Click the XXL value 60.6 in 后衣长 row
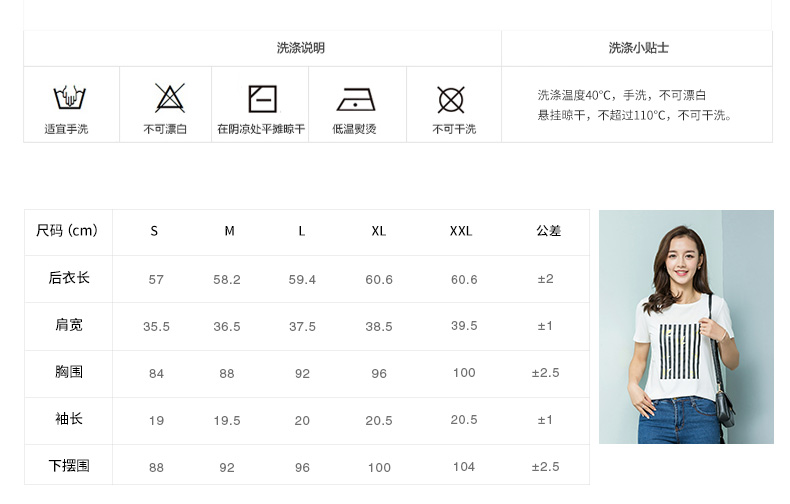Viewport: 790px width, 504px height. pyautogui.click(x=464, y=280)
